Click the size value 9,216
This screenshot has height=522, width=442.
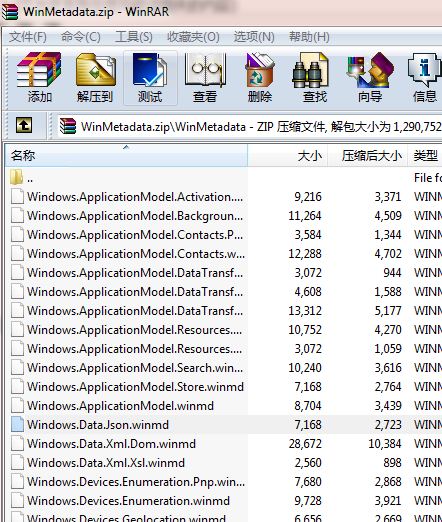coord(308,197)
